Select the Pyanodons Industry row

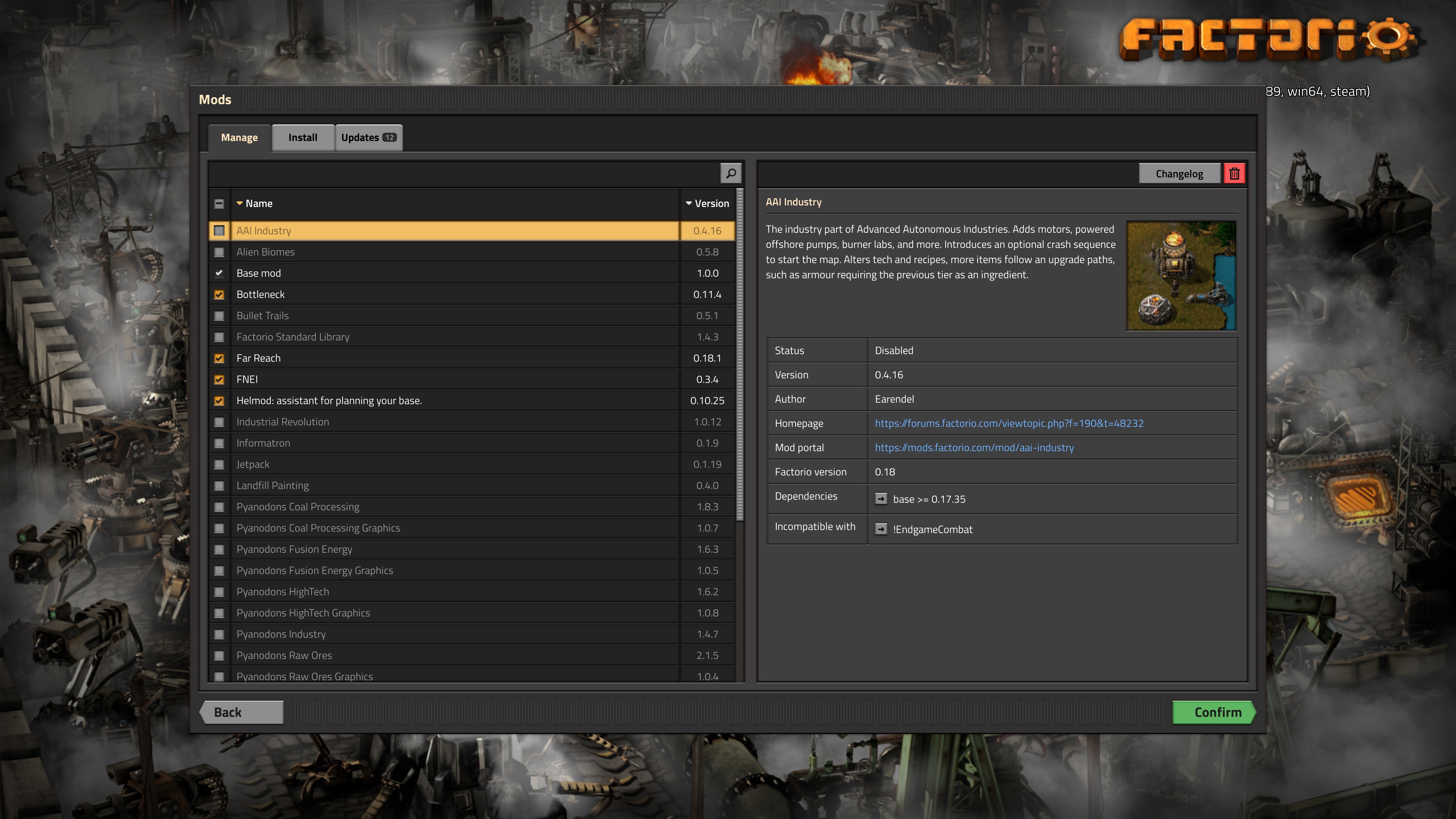[x=472, y=634]
